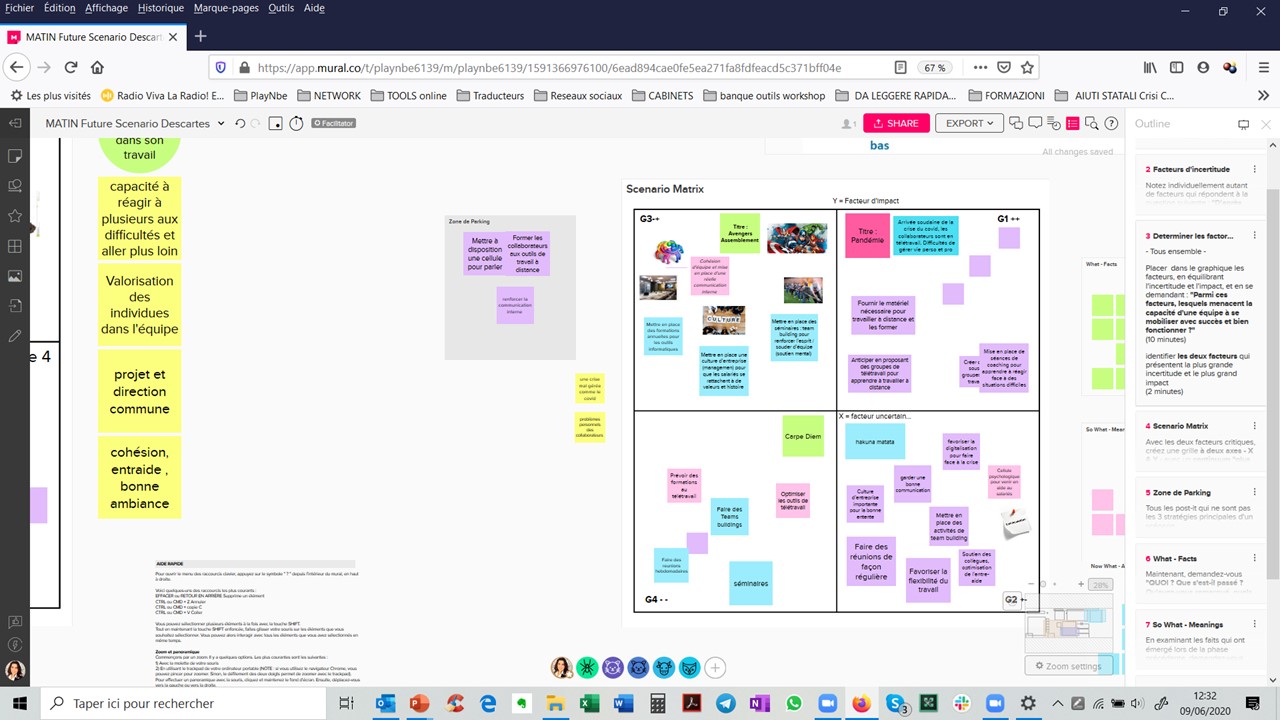The height and width of the screenshot is (720, 1280).
Task: Click the pink SHARE button
Action: (x=895, y=123)
